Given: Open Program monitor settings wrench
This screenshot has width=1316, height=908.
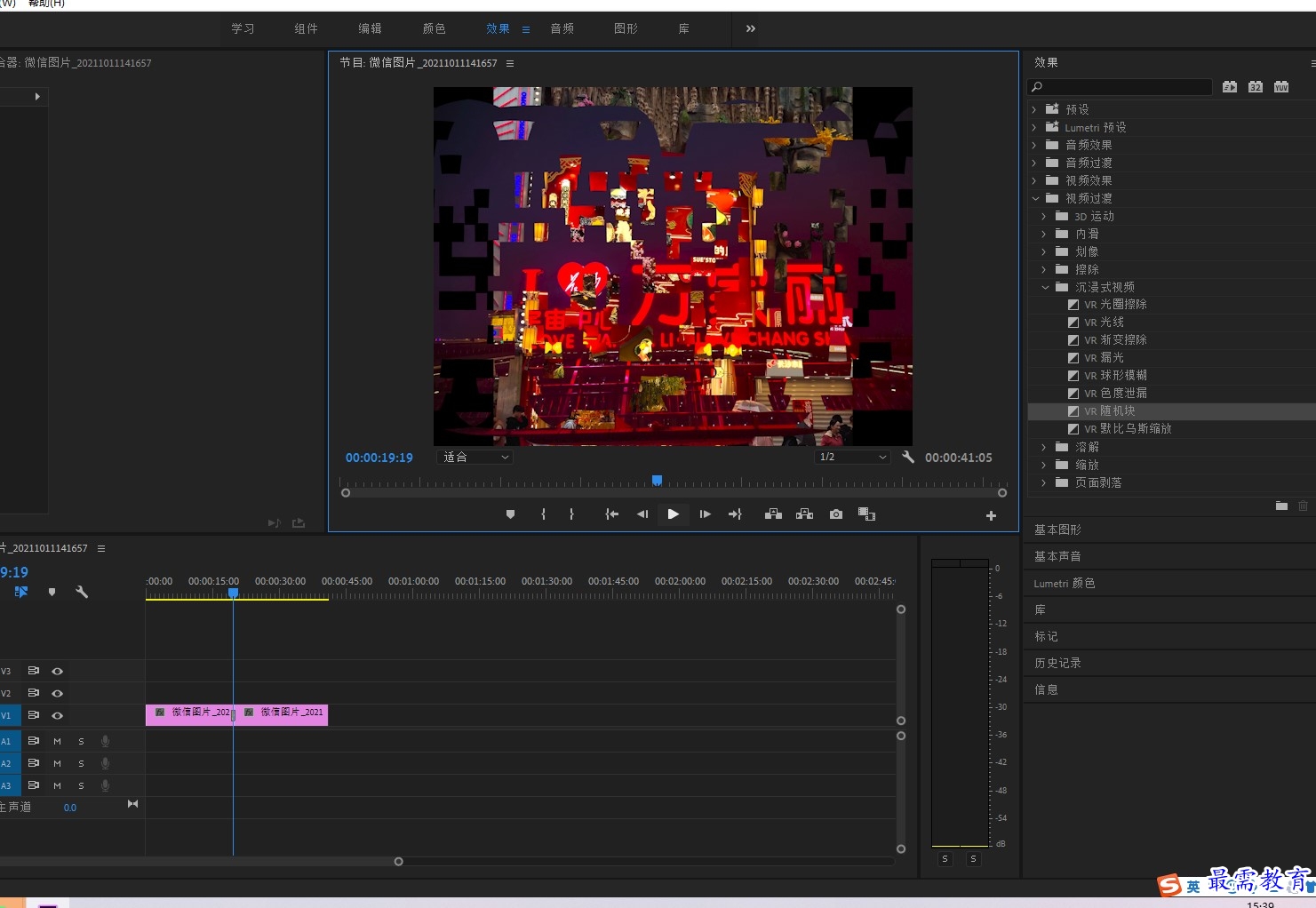Looking at the screenshot, I should pyautogui.click(x=907, y=457).
